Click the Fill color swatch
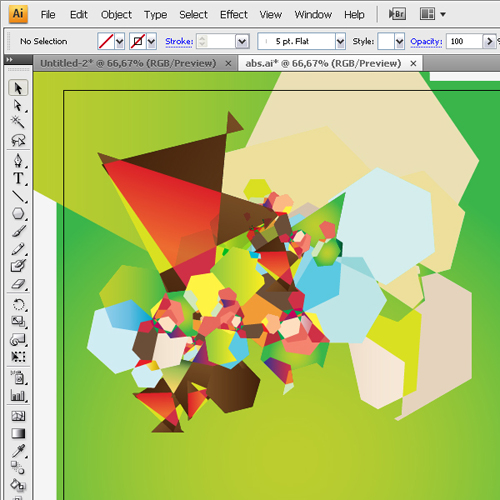The height and width of the screenshot is (500, 500). [x=106, y=42]
